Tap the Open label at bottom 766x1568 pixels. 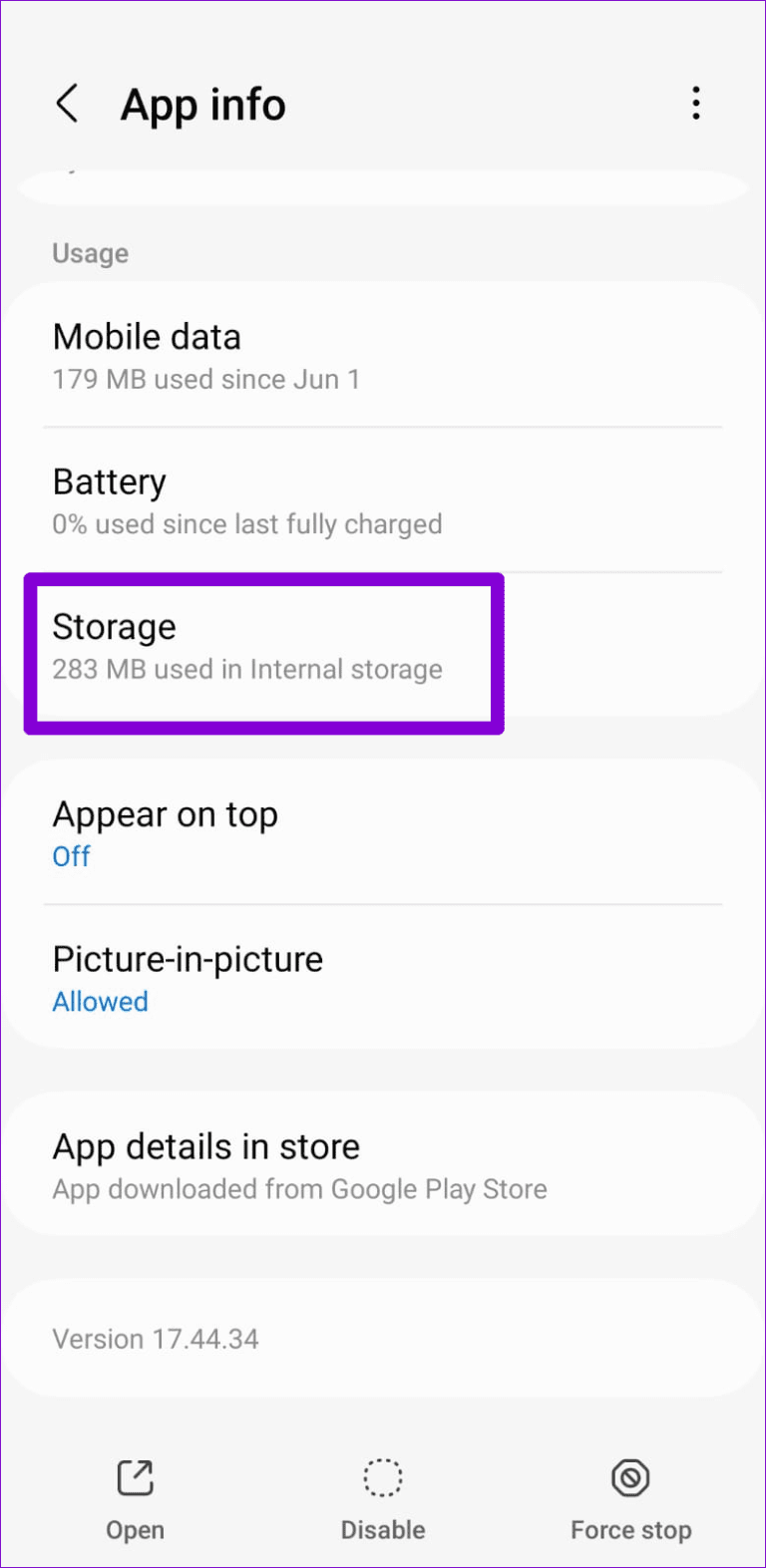135,1530
